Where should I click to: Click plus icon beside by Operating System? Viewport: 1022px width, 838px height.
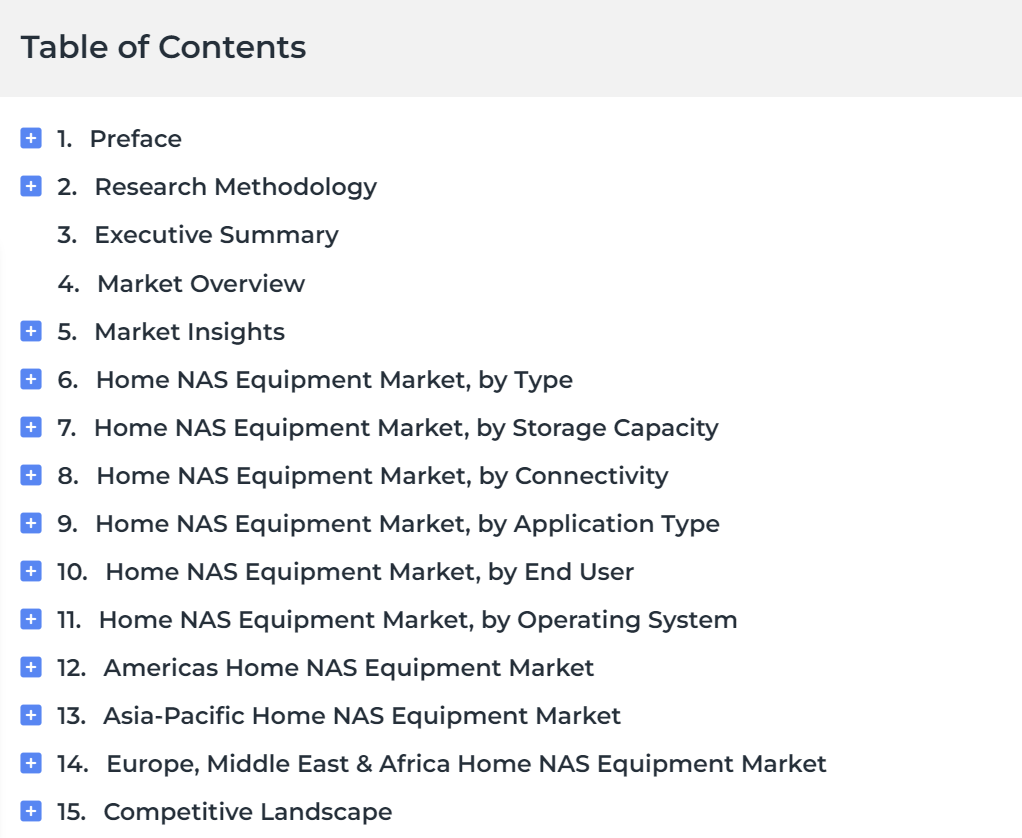pyautogui.click(x=31, y=619)
